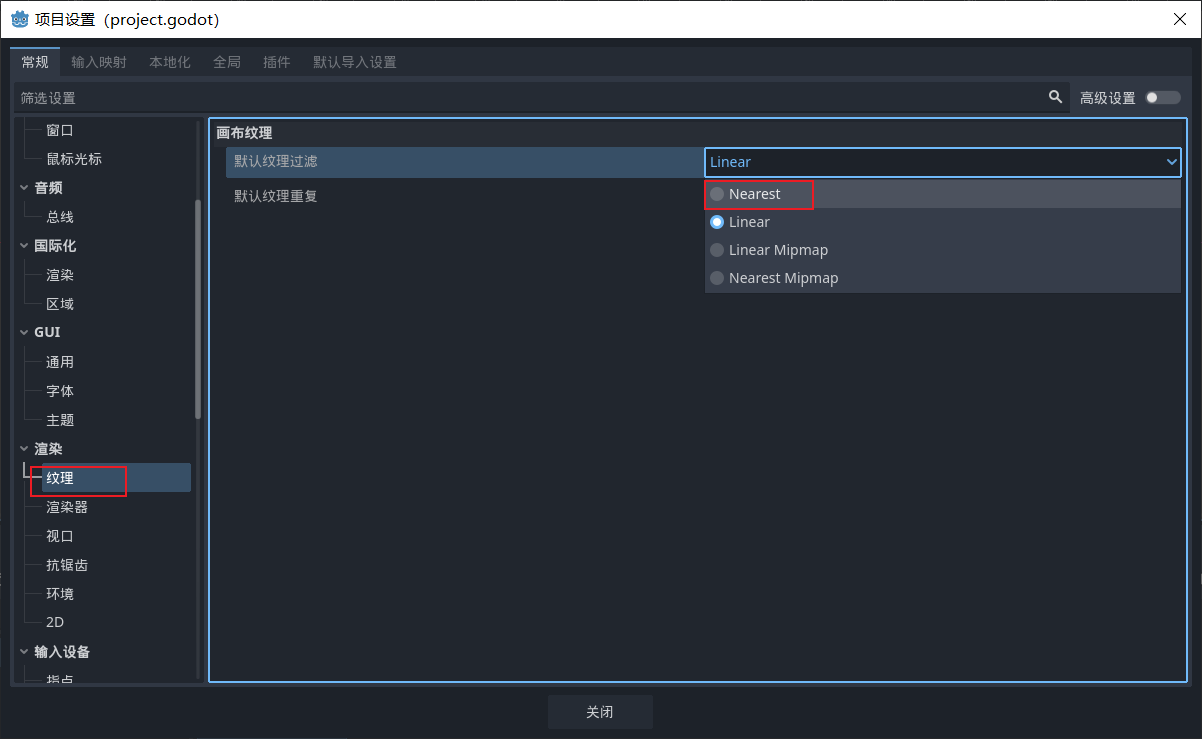The height and width of the screenshot is (739, 1202).
Task: Click the search magnifier icon
Action: pyautogui.click(x=1055, y=97)
